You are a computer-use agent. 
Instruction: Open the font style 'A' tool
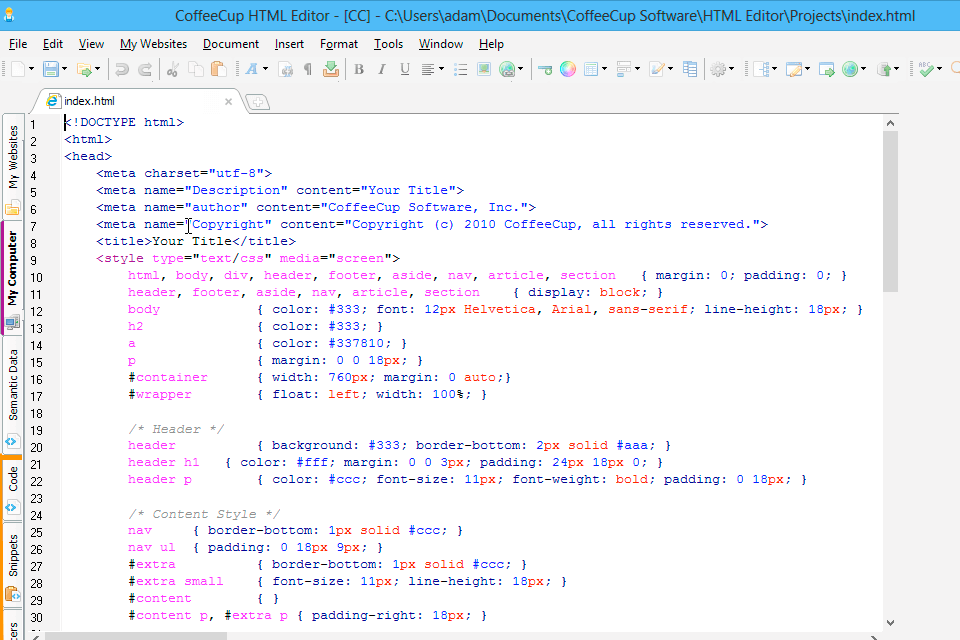pyautogui.click(x=252, y=69)
